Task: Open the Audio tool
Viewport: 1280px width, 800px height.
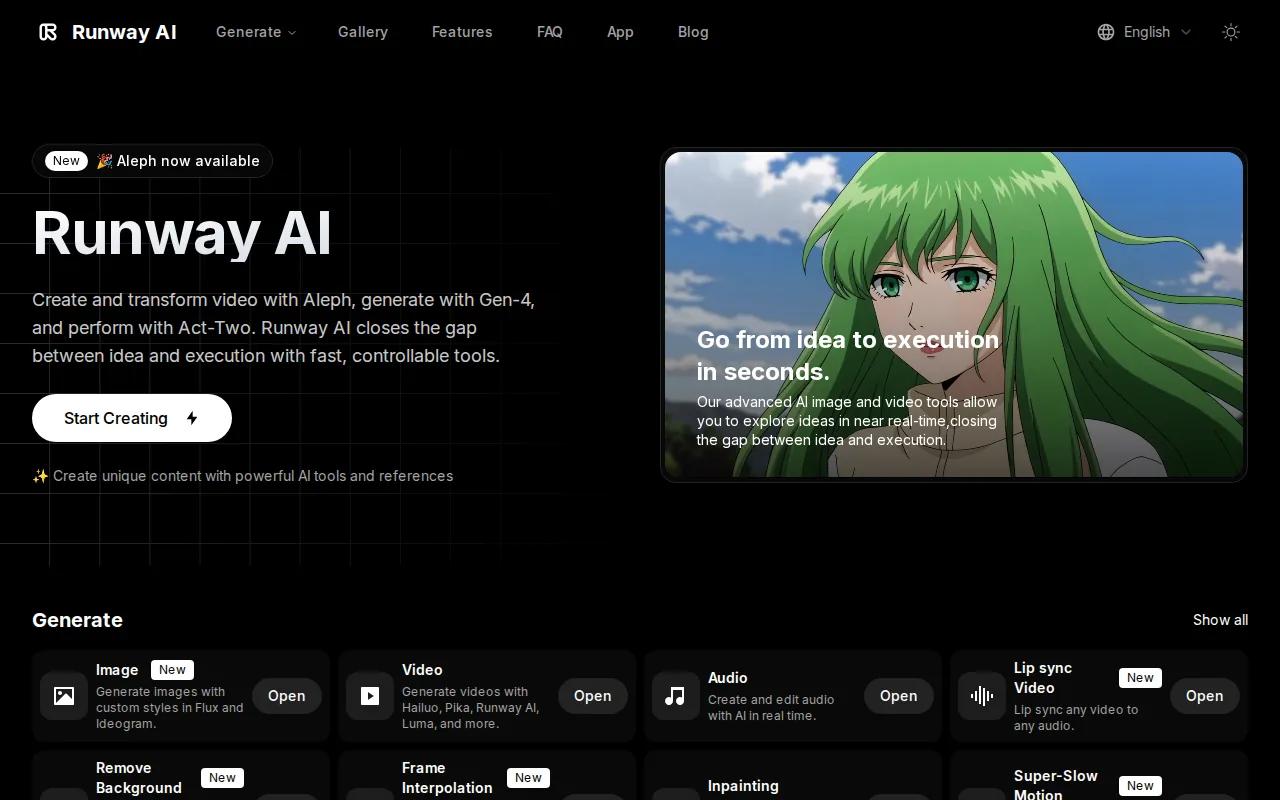Action: point(898,696)
